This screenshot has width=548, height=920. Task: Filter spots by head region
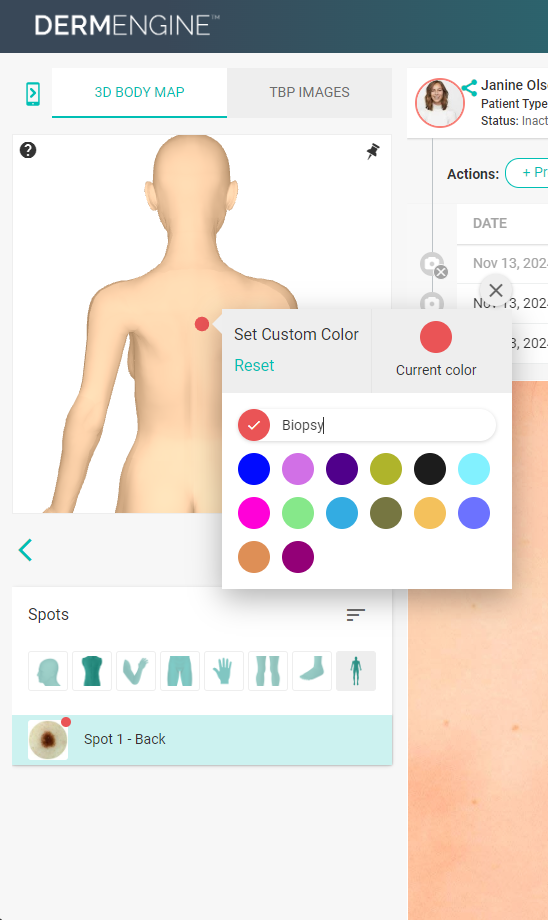48,671
